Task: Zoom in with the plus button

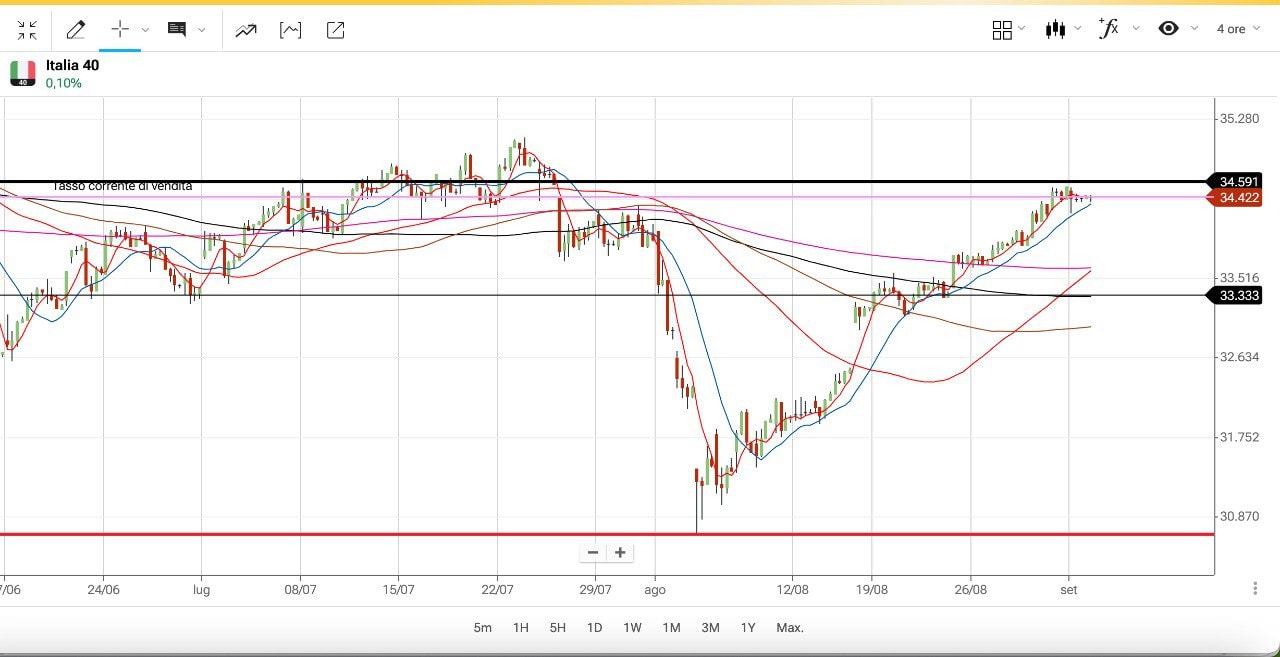Action: click(620, 553)
